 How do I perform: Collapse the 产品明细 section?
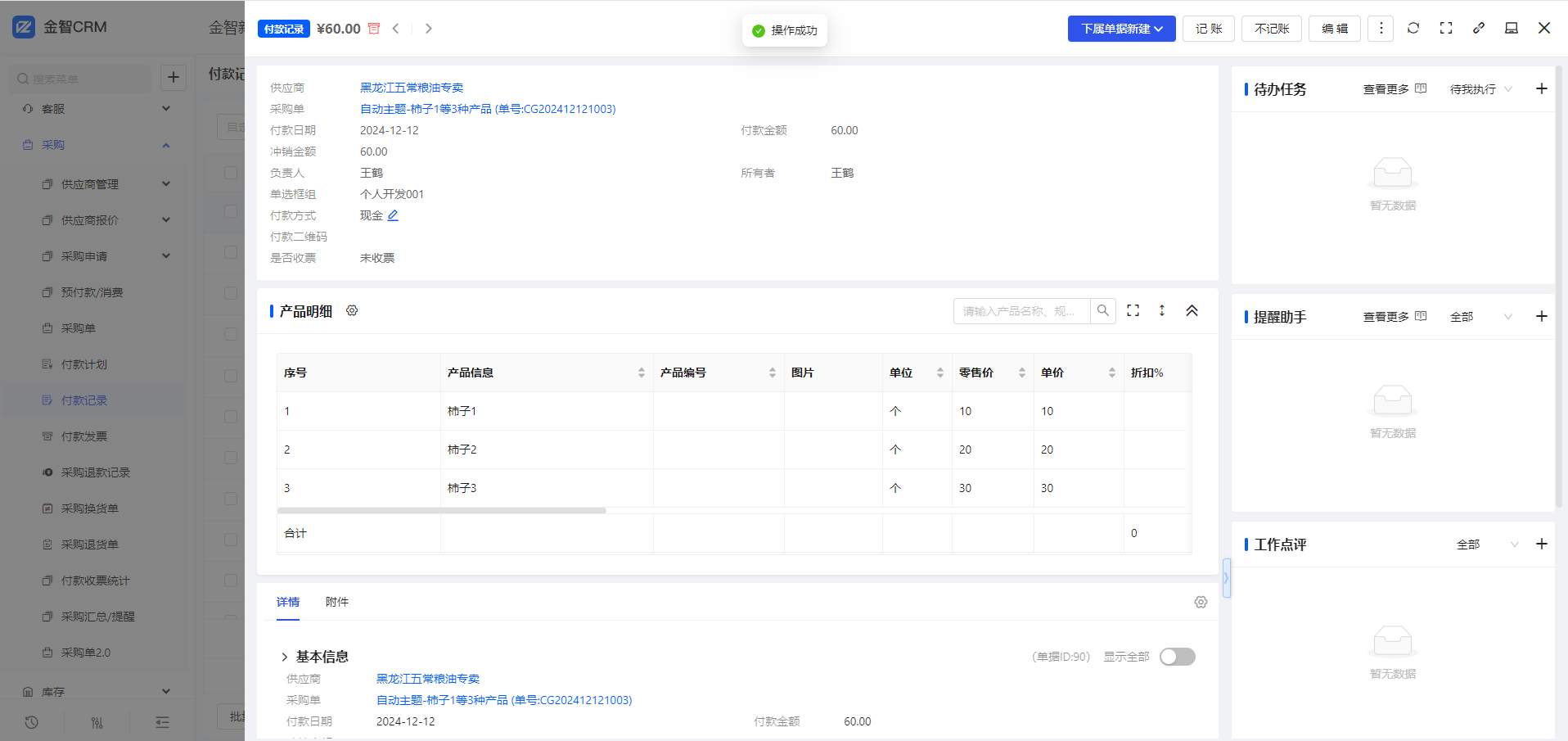[x=1192, y=311]
